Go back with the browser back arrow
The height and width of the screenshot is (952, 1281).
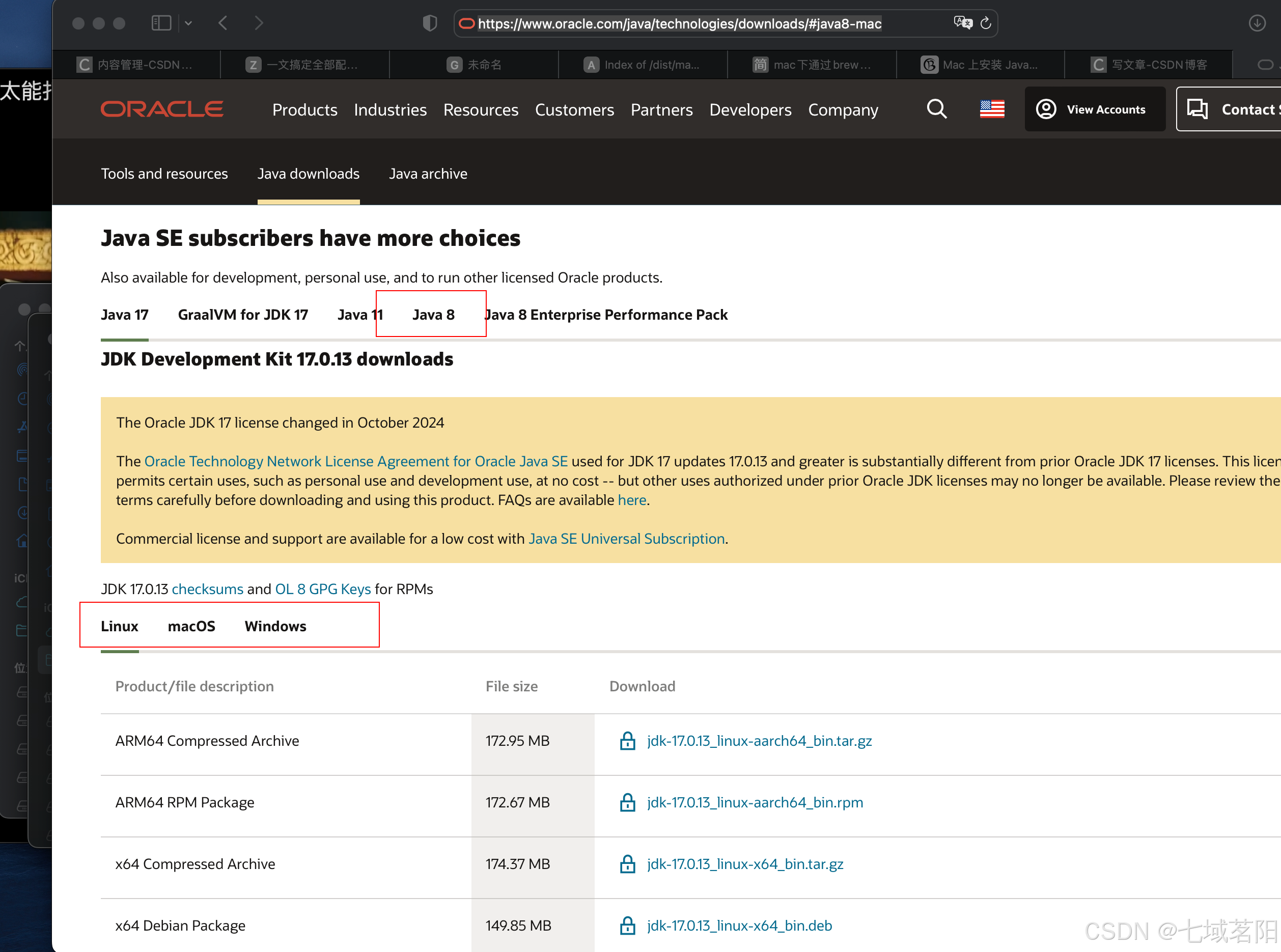coord(224,23)
